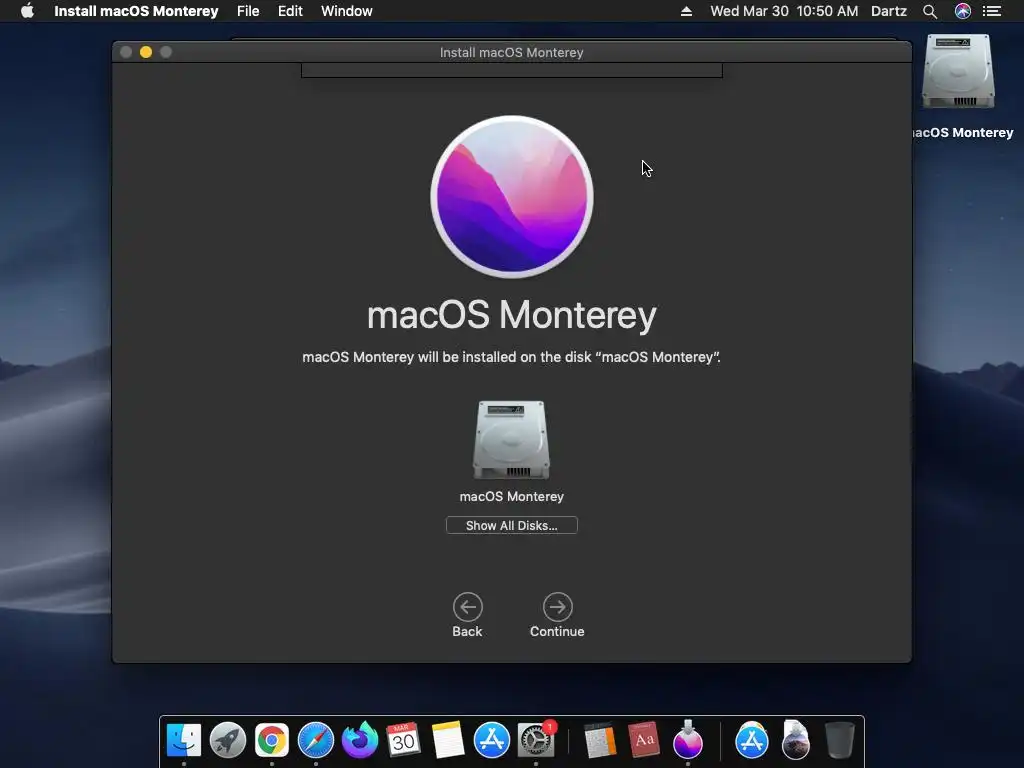Click the Install macOS Monterey window title
The width and height of the screenshot is (1024, 768).
pos(511,52)
